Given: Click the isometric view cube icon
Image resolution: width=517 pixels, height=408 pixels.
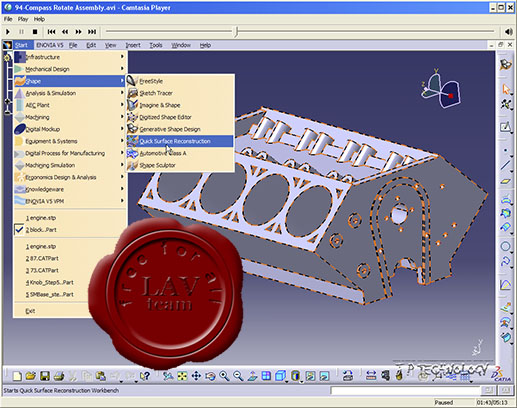Looking at the screenshot, I should coord(281,376).
